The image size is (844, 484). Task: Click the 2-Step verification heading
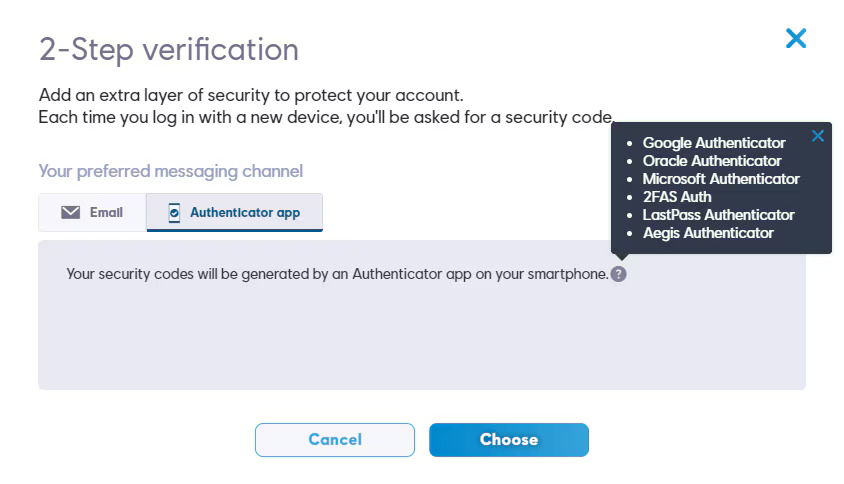168,49
